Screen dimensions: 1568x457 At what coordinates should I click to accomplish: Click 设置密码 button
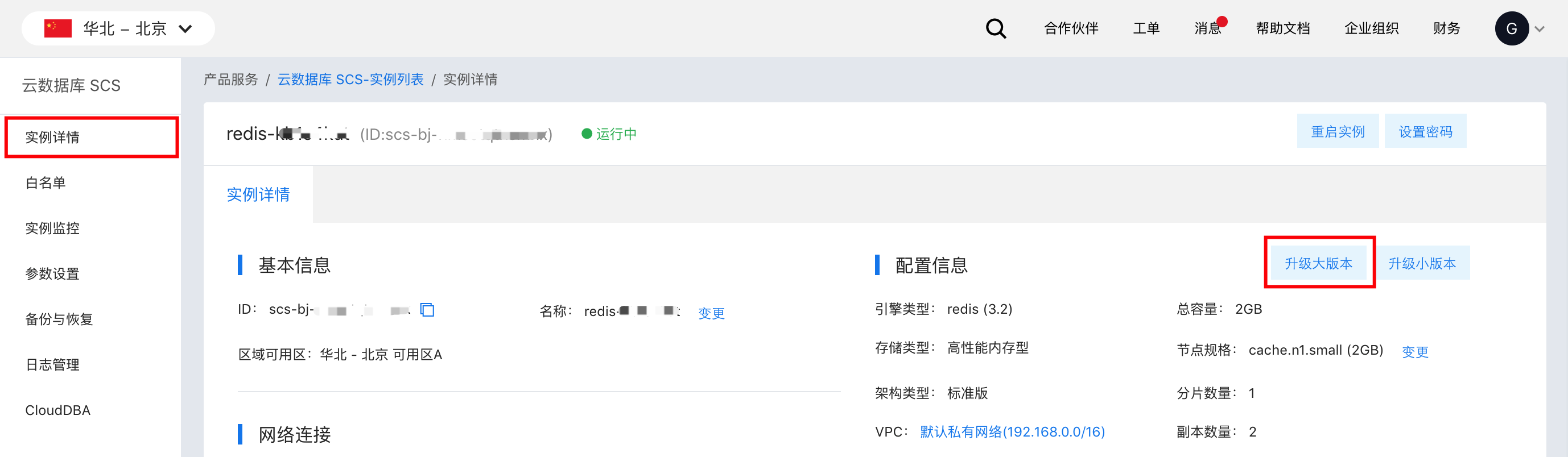click(1425, 131)
